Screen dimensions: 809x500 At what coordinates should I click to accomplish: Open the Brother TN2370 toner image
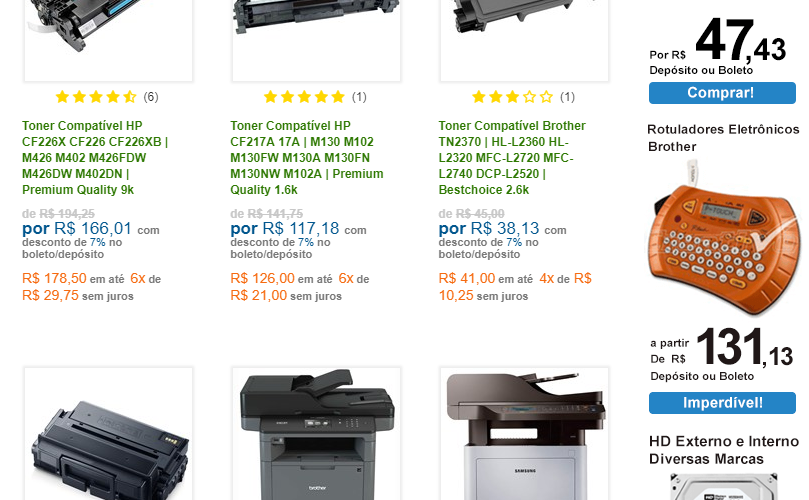click(x=524, y=40)
